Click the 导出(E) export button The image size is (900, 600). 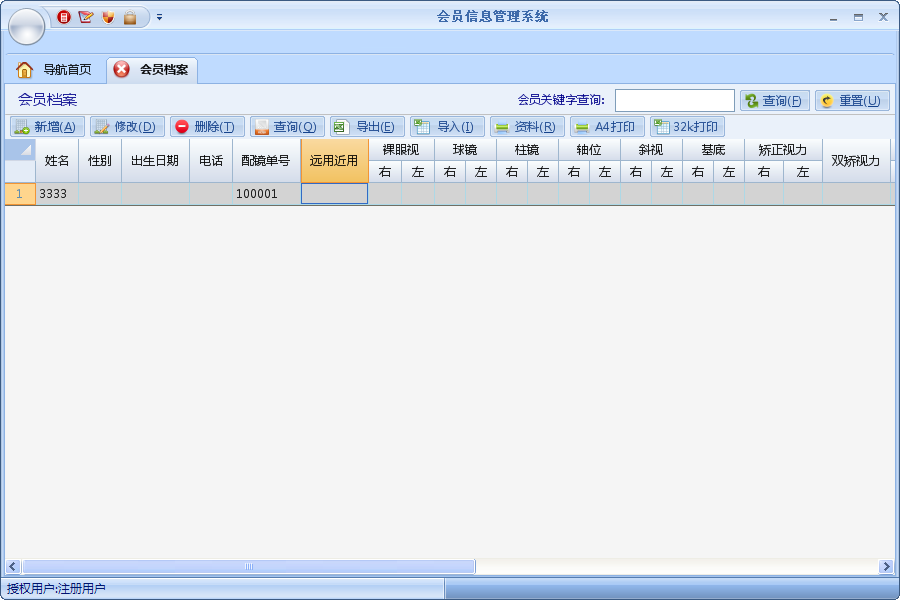point(367,126)
